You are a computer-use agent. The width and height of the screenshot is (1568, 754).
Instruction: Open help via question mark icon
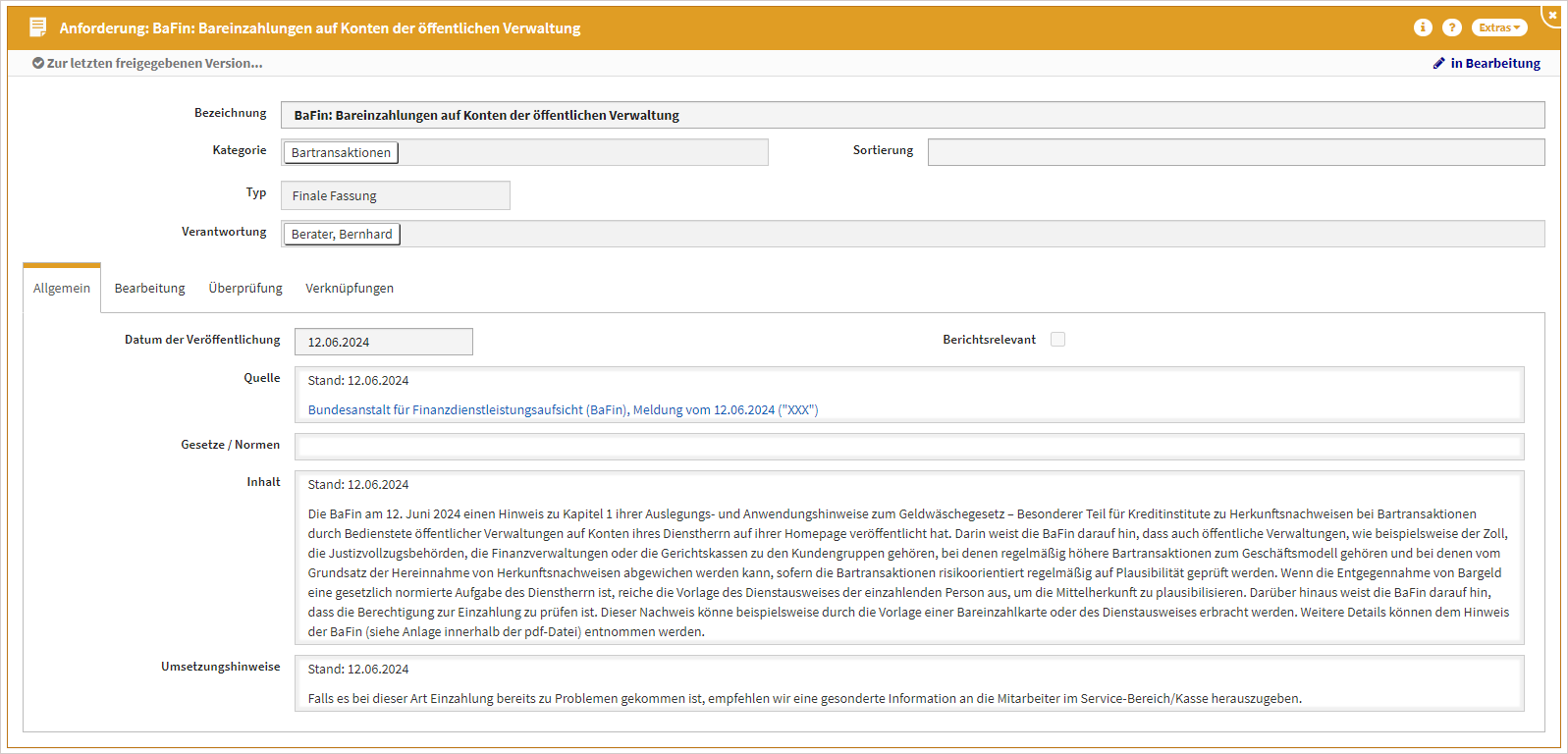tap(1452, 27)
